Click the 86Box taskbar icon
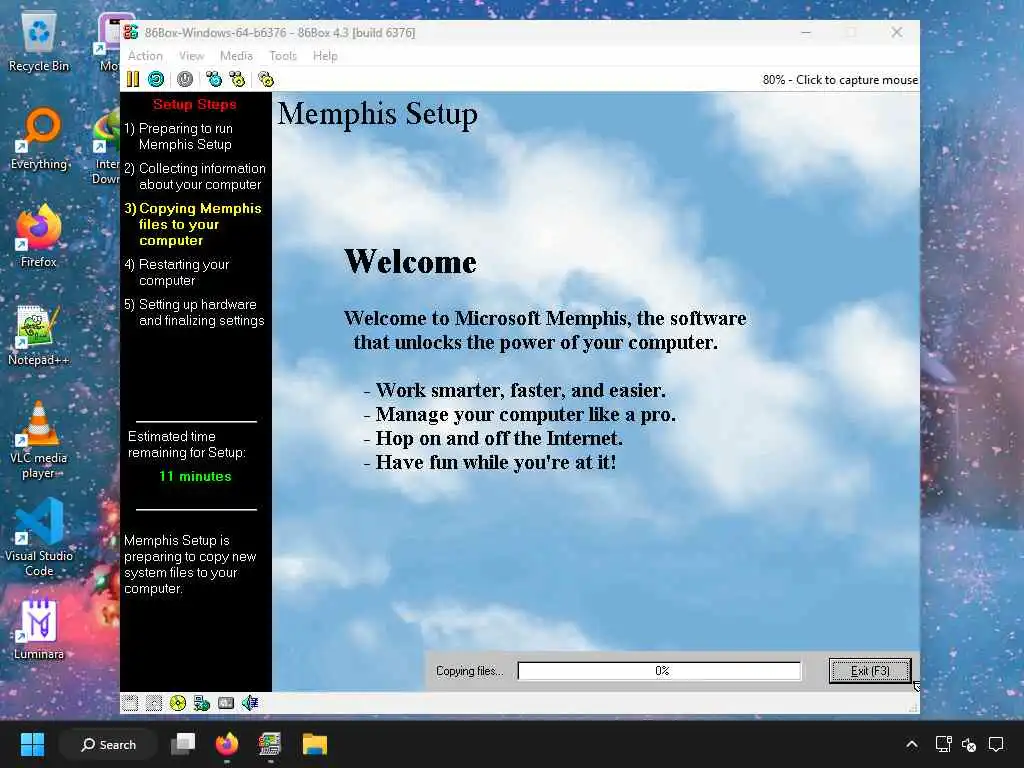The height and width of the screenshot is (768, 1024). pyautogui.click(x=270, y=744)
